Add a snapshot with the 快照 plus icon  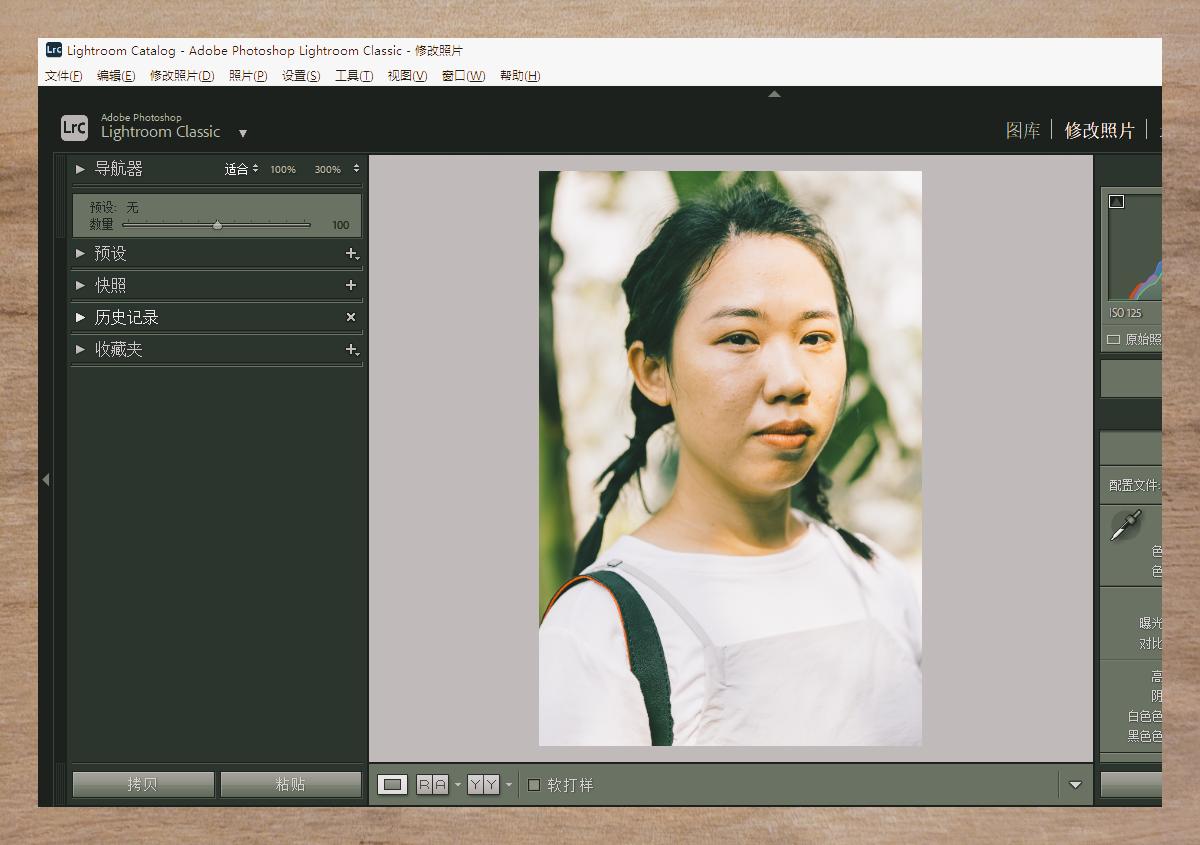tap(351, 285)
